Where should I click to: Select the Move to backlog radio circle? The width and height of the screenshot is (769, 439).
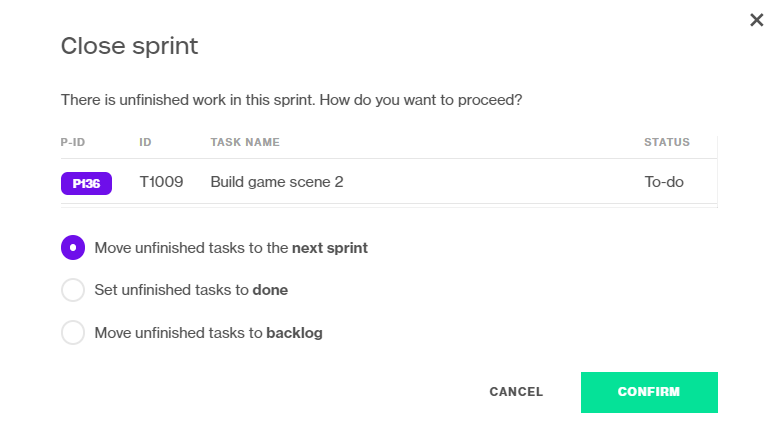[x=73, y=333]
